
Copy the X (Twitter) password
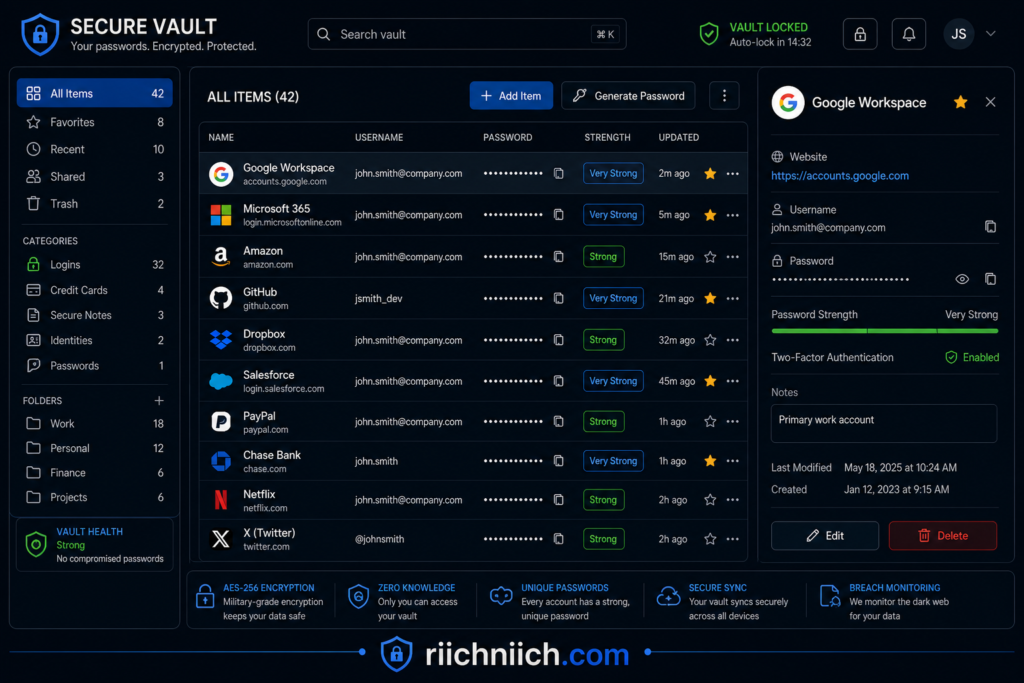tap(559, 539)
